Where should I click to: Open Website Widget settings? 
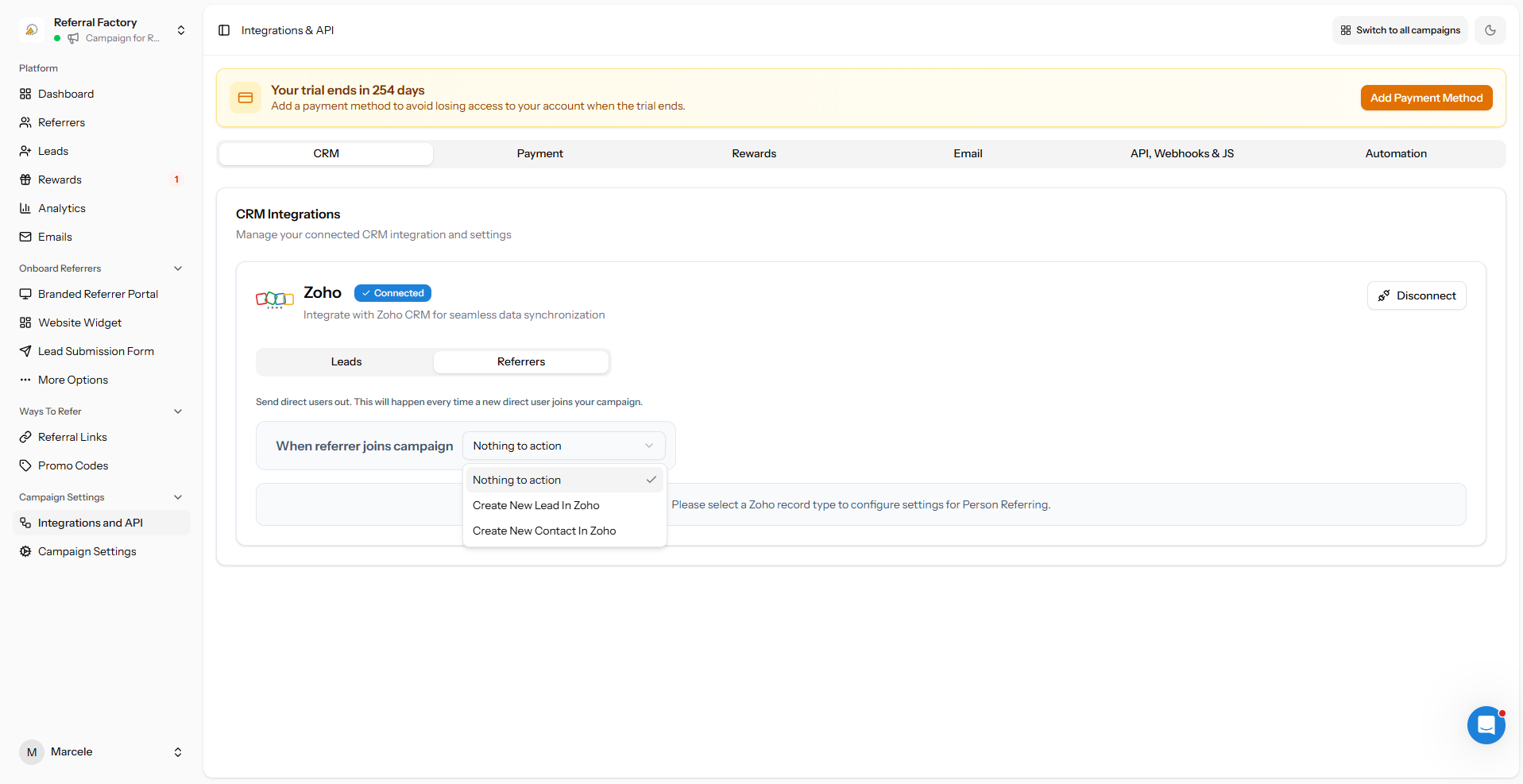[x=102, y=322]
